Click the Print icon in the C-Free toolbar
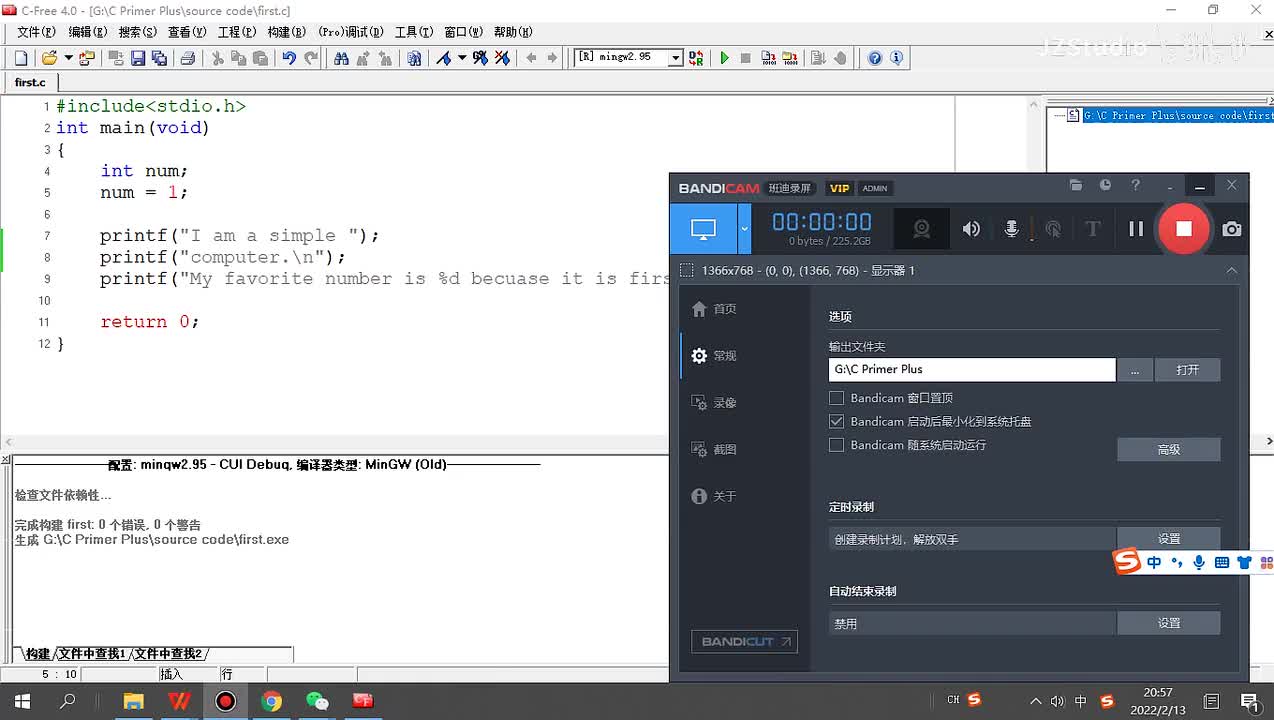Image resolution: width=1274 pixels, height=720 pixels. [x=187, y=58]
